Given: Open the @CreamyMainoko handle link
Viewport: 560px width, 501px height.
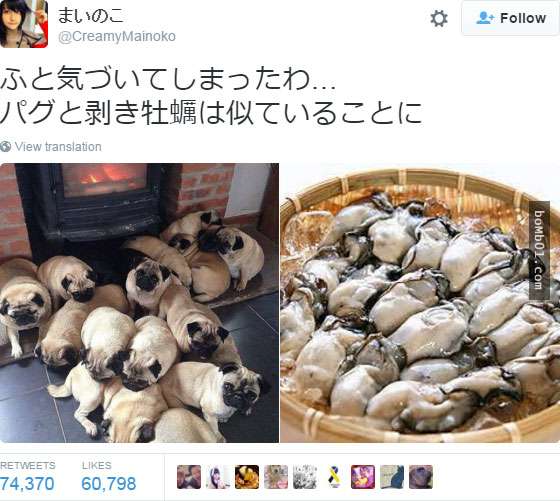Looking at the screenshot, I should pos(117,36).
